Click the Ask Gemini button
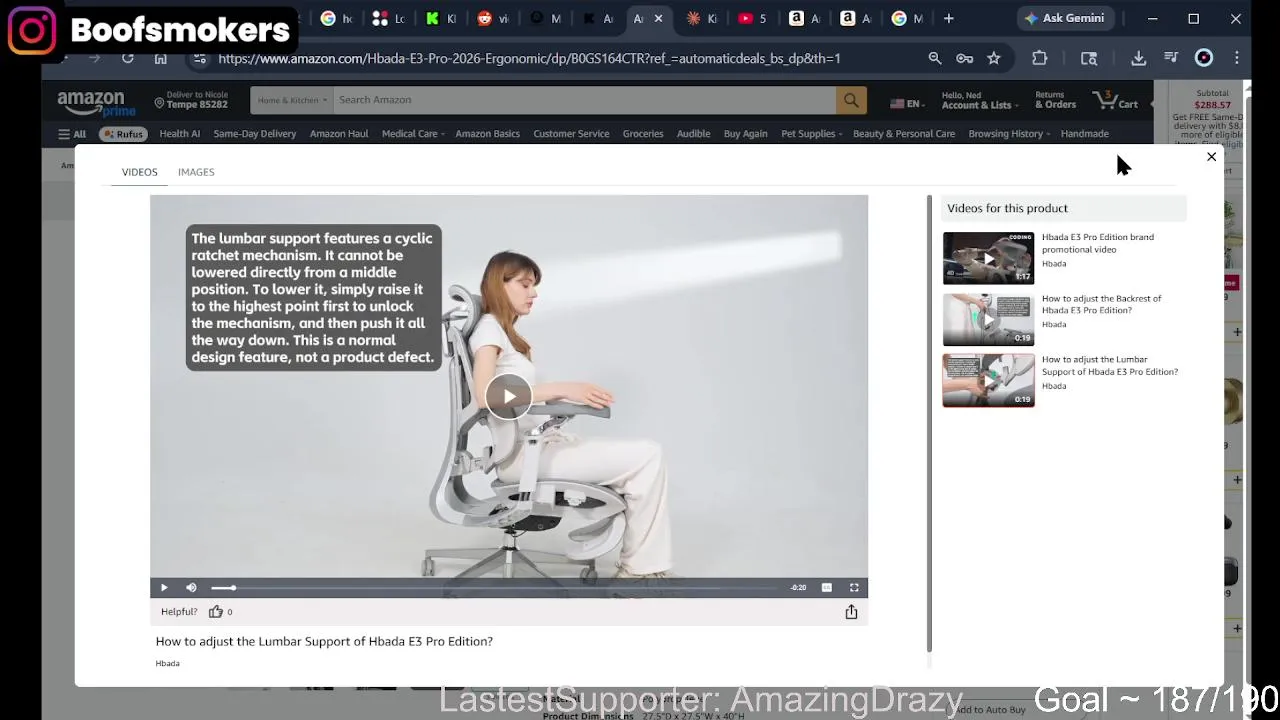 coord(1064,18)
